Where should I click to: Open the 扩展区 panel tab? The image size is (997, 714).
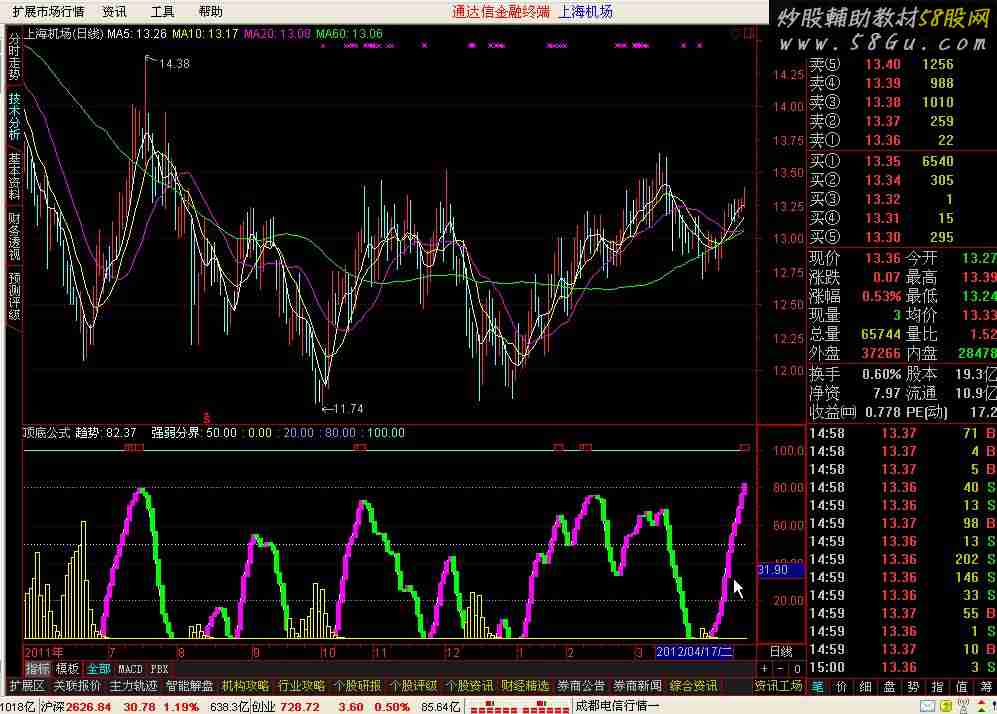click(27, 686)
